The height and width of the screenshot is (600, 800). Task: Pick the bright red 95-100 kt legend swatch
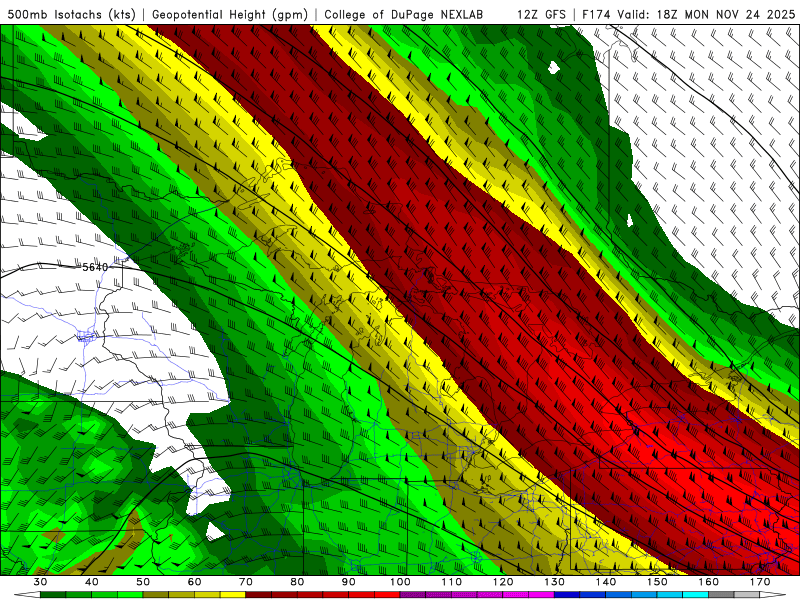click(387, 595)
